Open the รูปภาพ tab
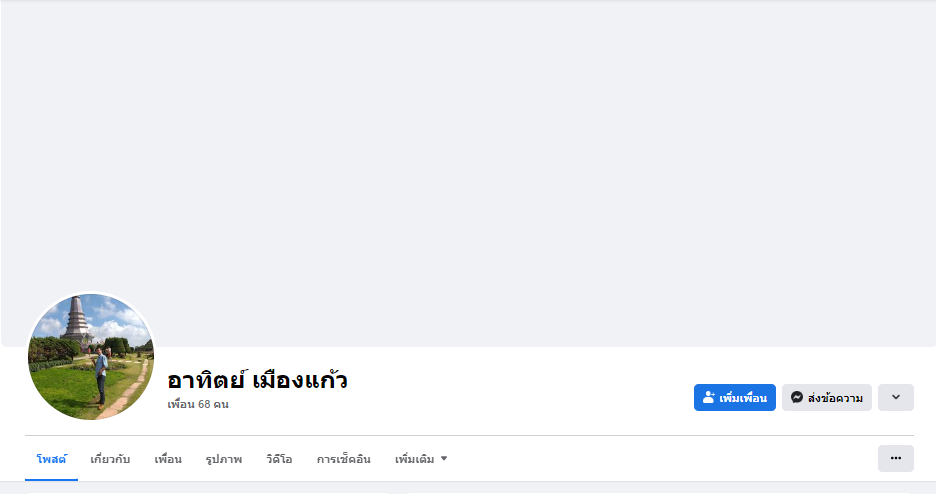Screen dimensions: 936x494 point(224,459)
